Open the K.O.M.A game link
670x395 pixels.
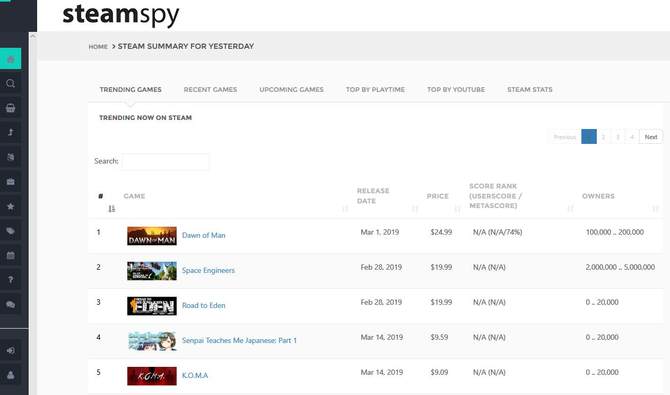tap(195, 376)
